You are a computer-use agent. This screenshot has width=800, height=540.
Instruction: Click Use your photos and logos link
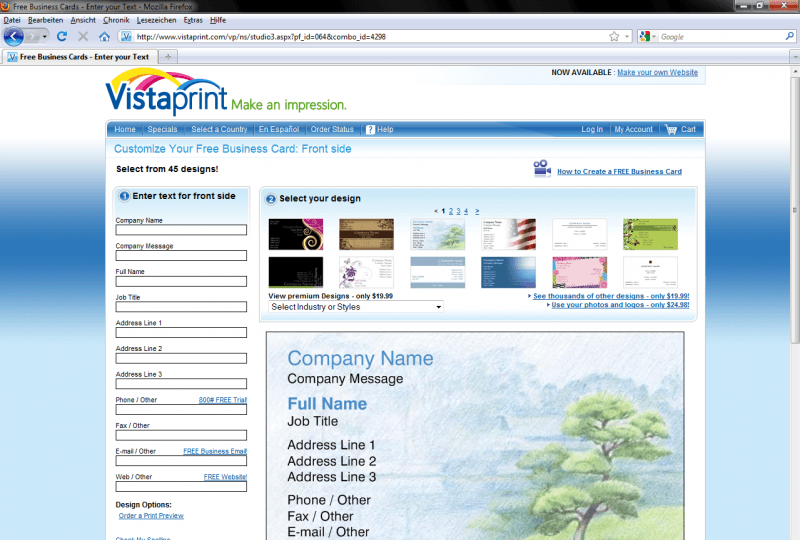click(x=620, y=305)
